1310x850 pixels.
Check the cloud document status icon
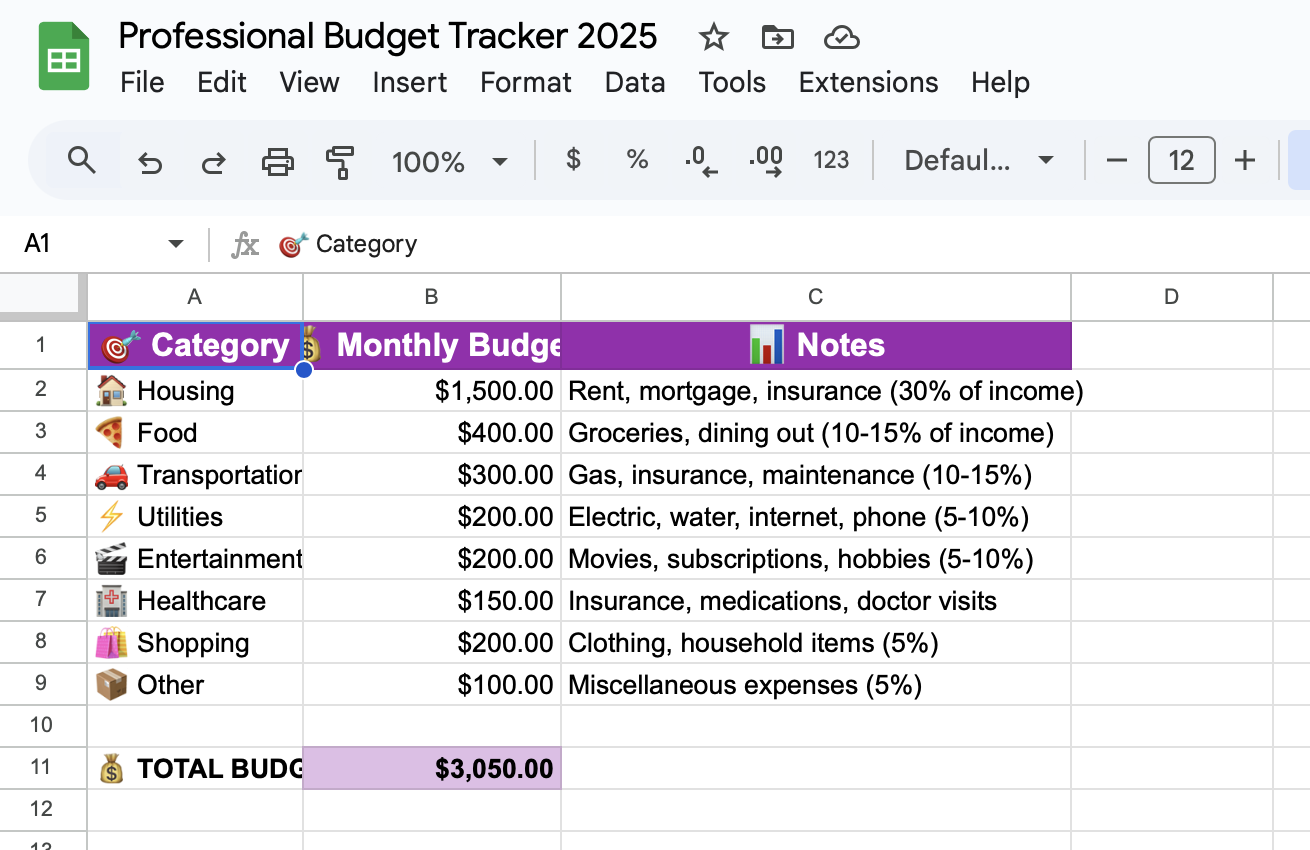click(x=842, y=38)
